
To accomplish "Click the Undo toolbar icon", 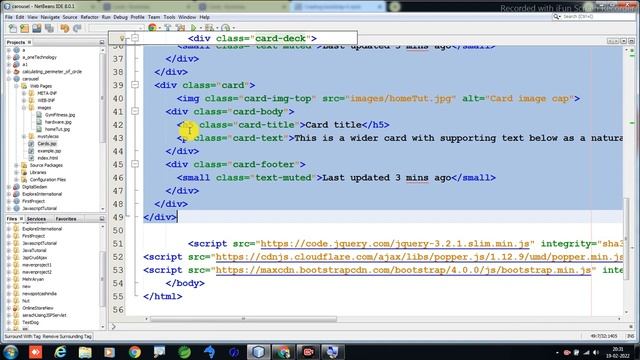I will 64,28.
